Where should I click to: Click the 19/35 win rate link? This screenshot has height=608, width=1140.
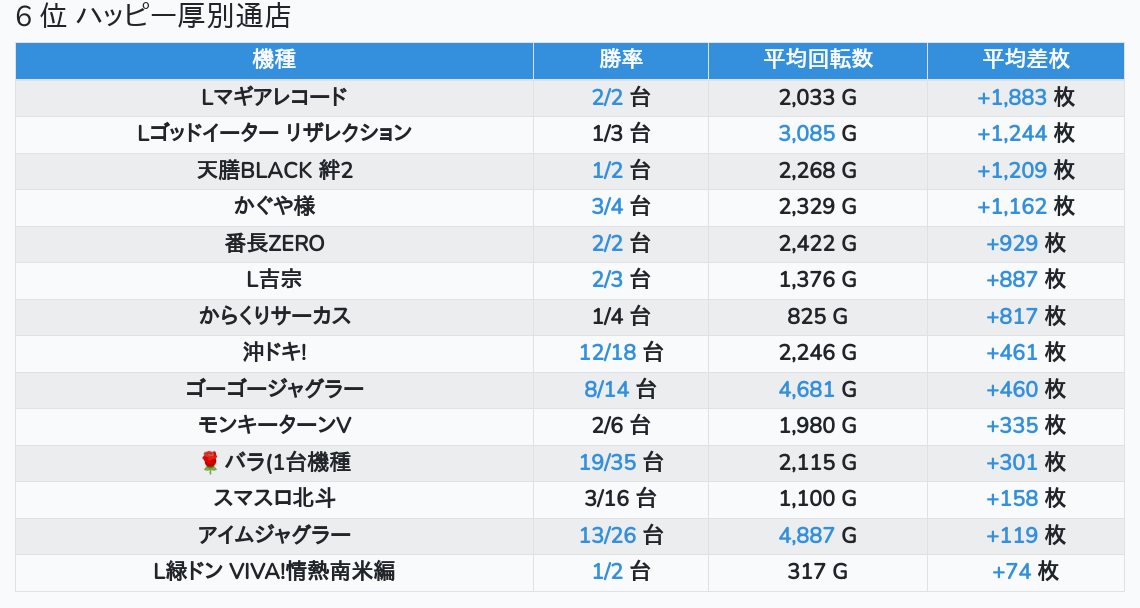[x=607, y=462]
